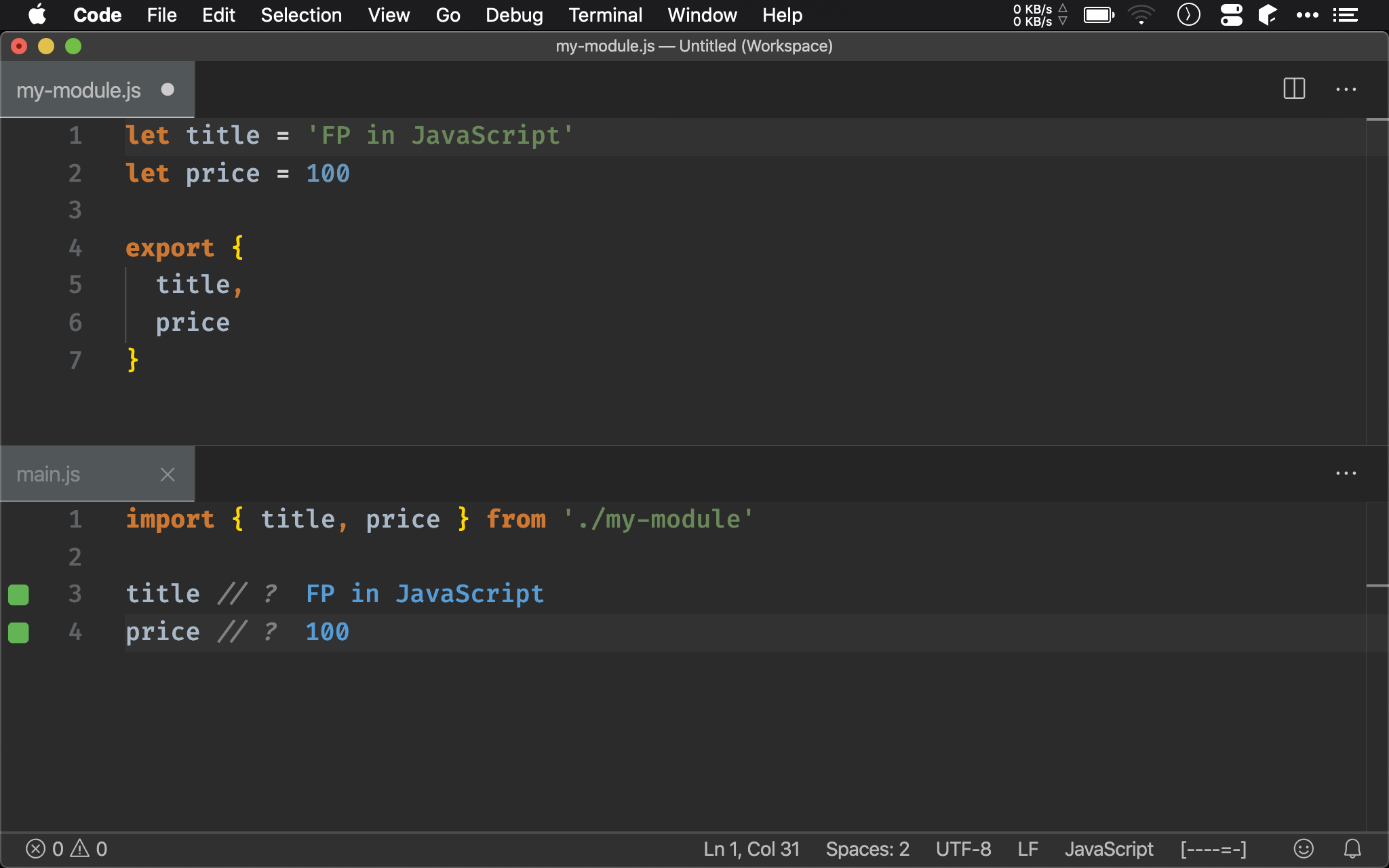This screenshot has height=868, width=1389.
Task: Click the more actions menu in main.js panel
Action: click(x=1346, y=473)
